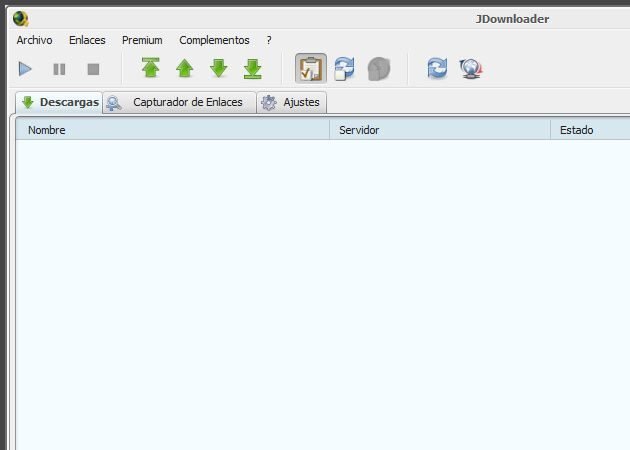Viewport: 630px width, 450px height.
Task: Sort by the Estado column header
Action: [x=590, y=130]
